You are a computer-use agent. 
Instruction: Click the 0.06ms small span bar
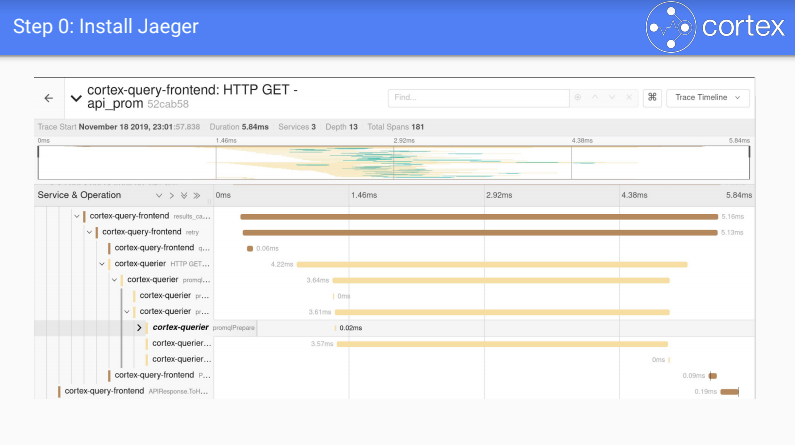coord(250,248)
